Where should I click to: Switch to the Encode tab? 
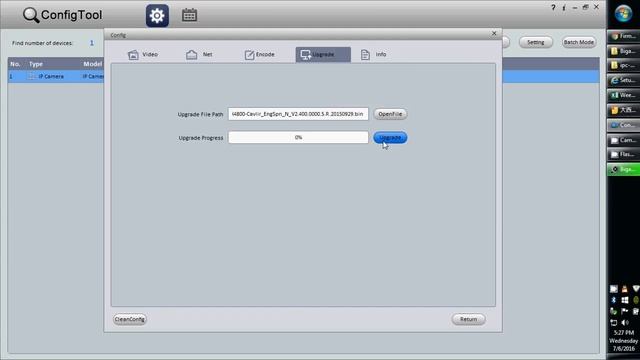pos(260,54)
